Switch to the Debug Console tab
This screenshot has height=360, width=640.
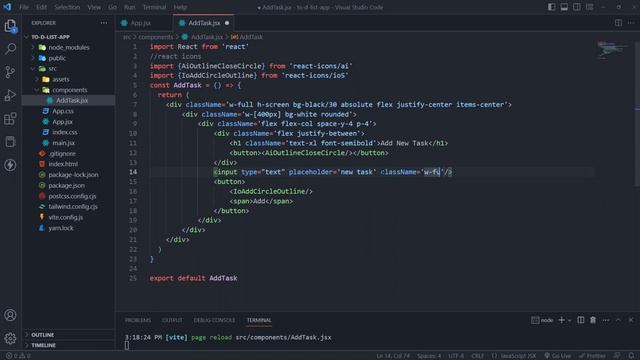214,320
